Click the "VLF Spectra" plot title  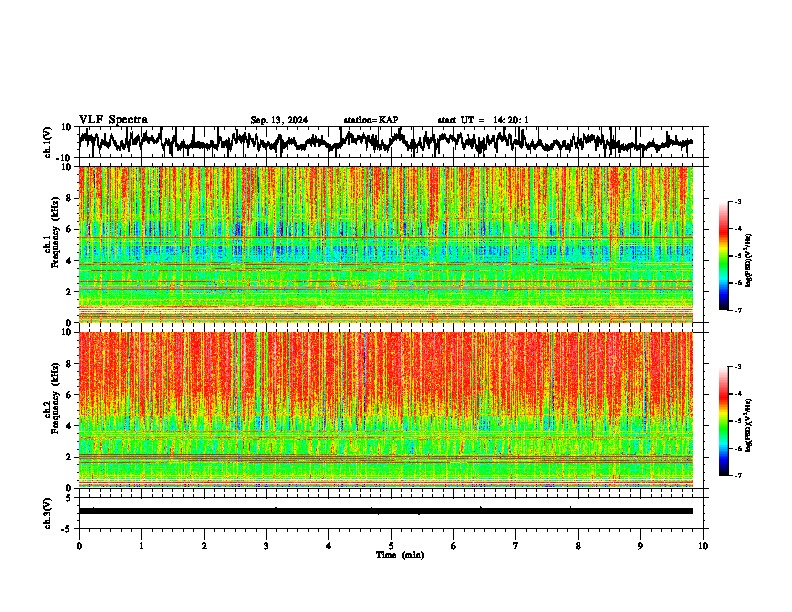coord(114,120)
